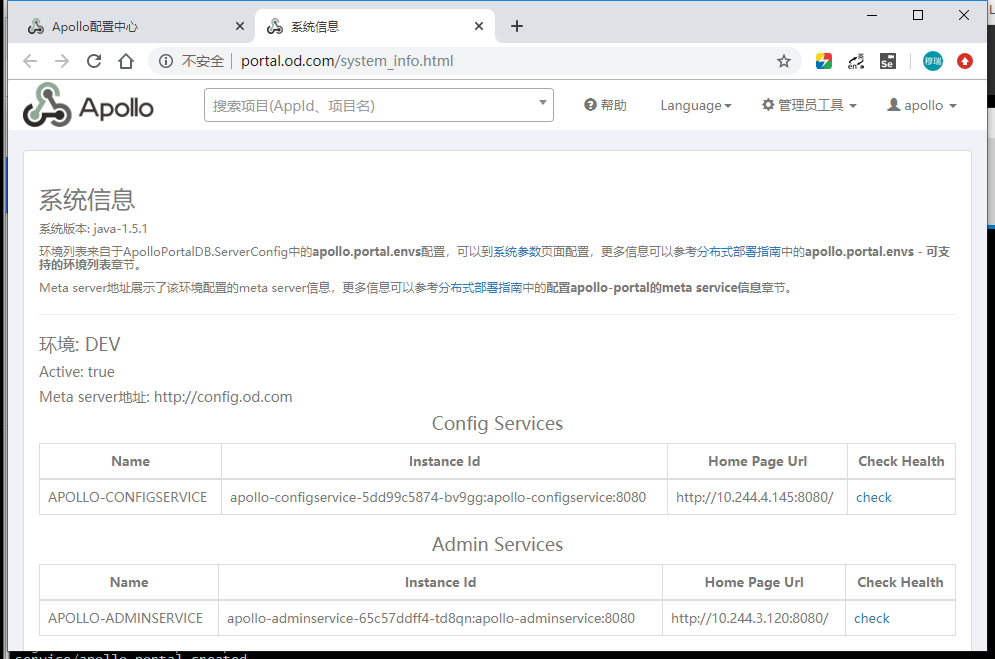Image resolution: width=995 pixels, height=659 pixels.
Task: Click the not-secure site info icon
Action: coord(166,61)
